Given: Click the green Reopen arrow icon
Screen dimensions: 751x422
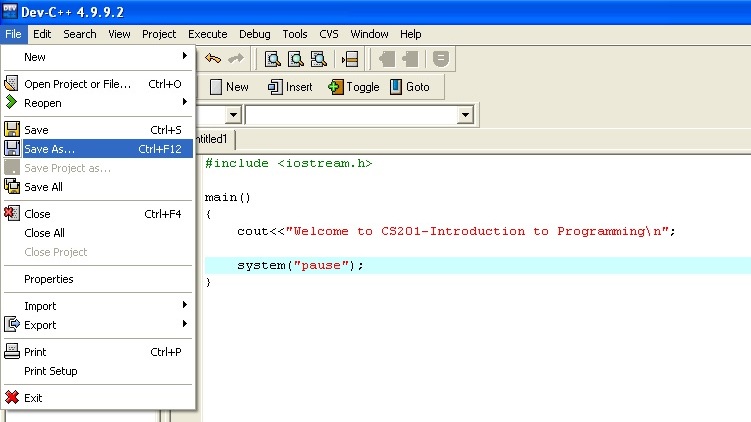Looking at the screenshot, I should (x=11, y=102).
